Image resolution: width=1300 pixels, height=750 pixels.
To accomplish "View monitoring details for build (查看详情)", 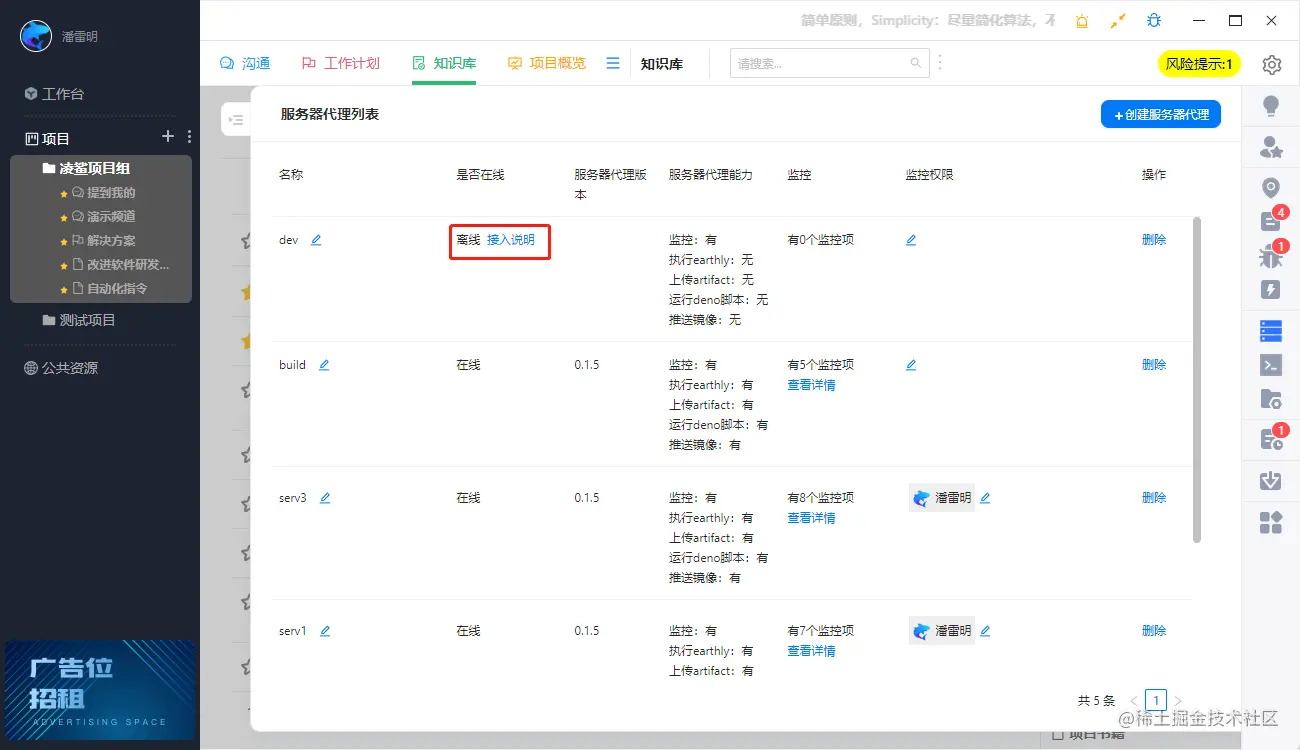I will [x=811, y=385].
